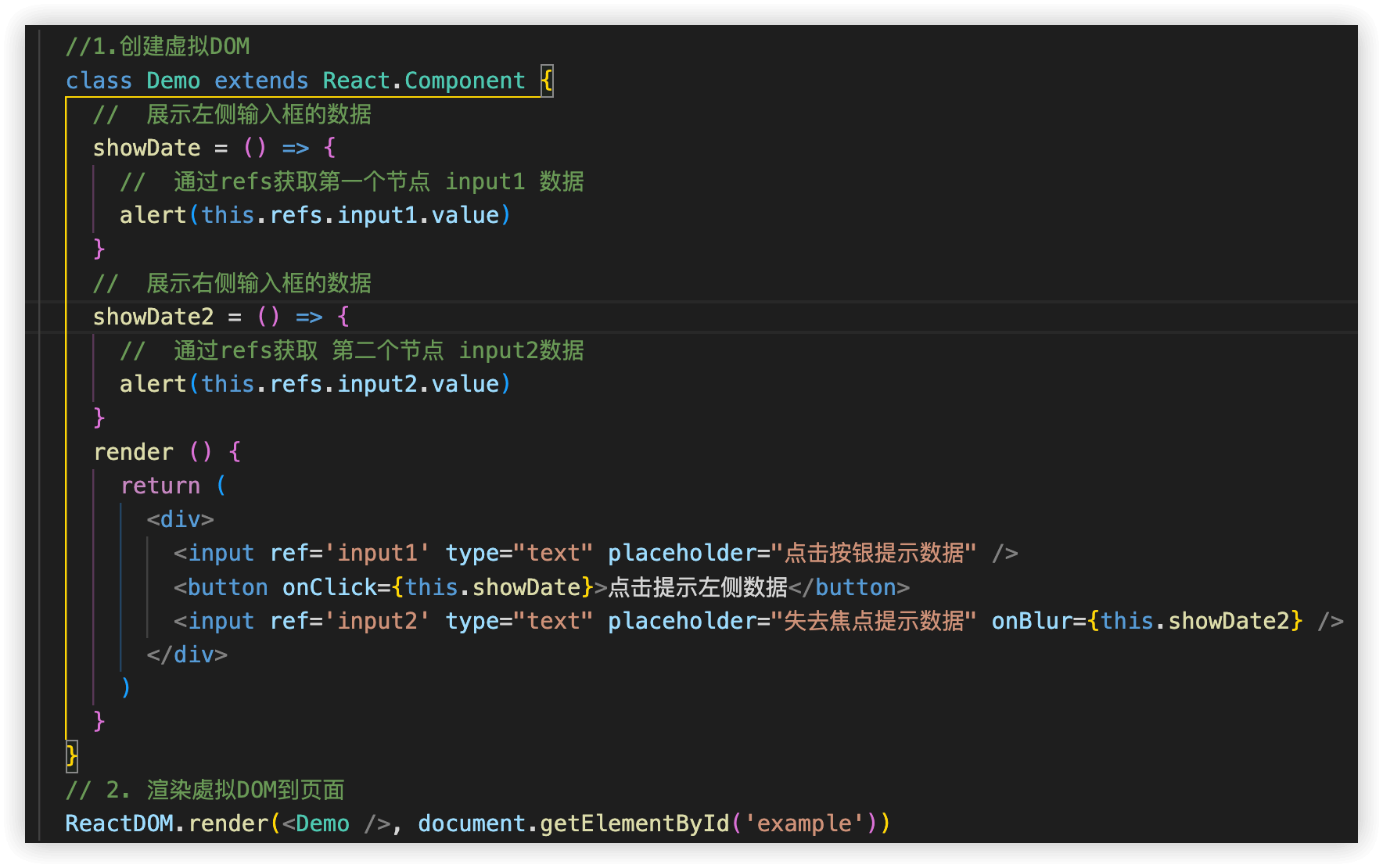The image size is (1383, 868).
Task: Click the closing class brace in yellow
Action: coord(71,756)
